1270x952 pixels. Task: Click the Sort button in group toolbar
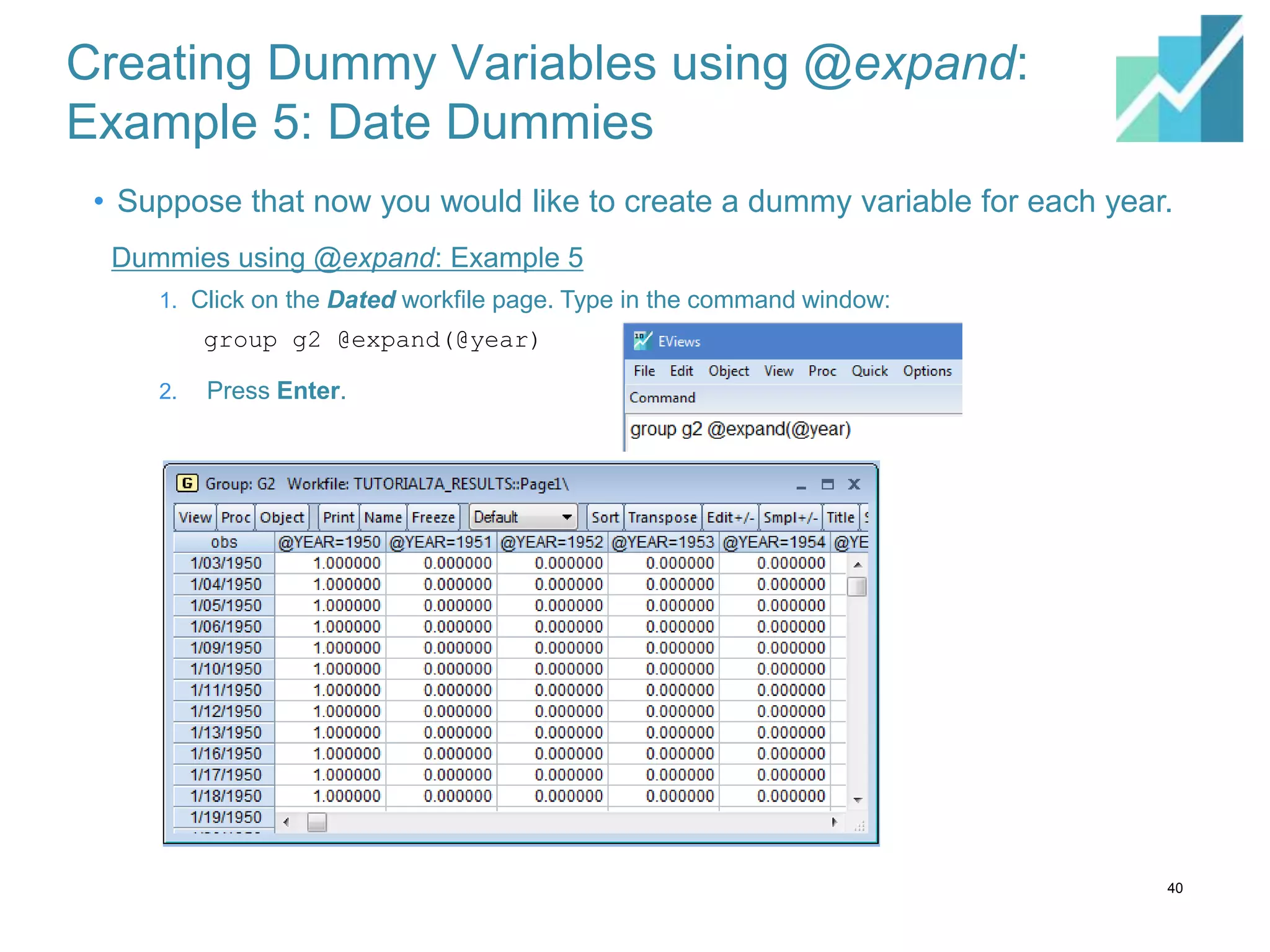[x=604, y=517]
